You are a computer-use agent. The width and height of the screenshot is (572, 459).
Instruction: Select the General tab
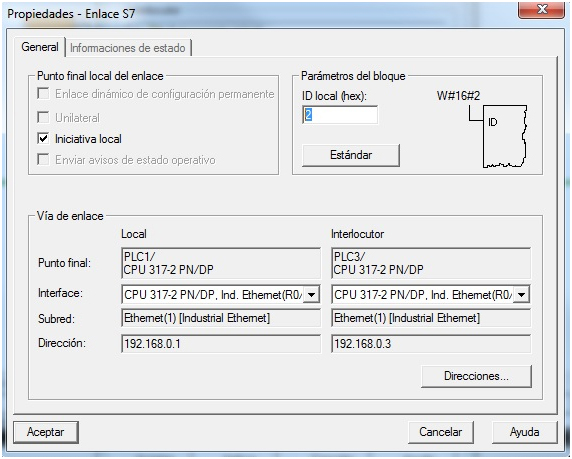pos(40,47)
